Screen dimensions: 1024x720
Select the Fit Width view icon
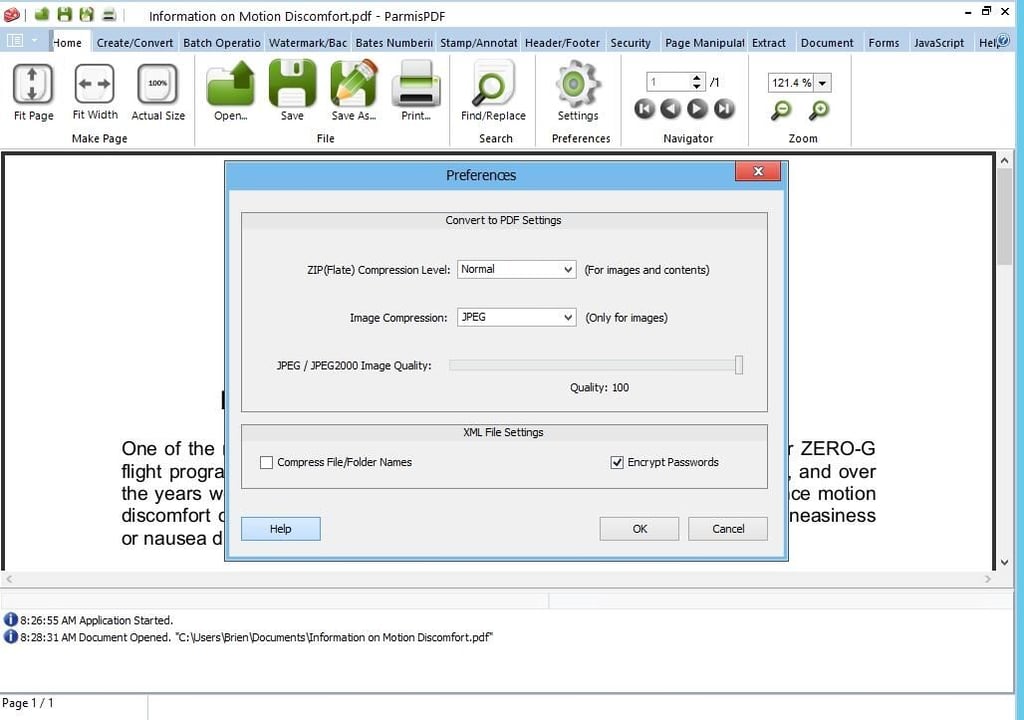95,84
